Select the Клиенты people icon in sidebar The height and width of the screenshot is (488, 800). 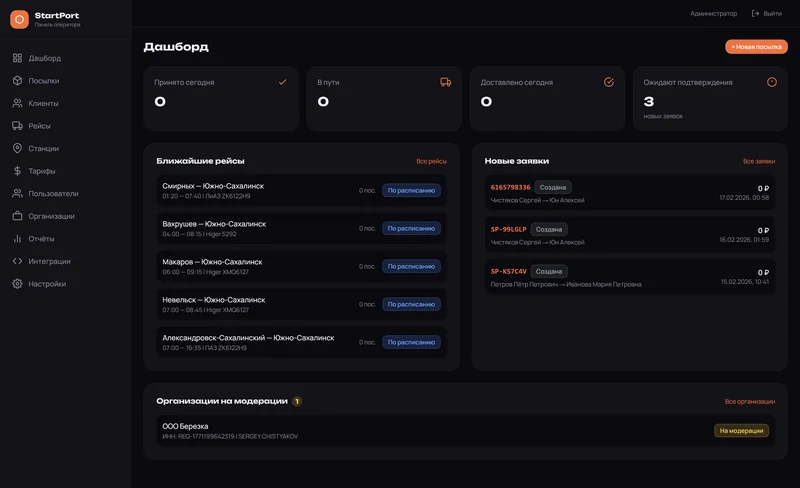pos(17,103)
